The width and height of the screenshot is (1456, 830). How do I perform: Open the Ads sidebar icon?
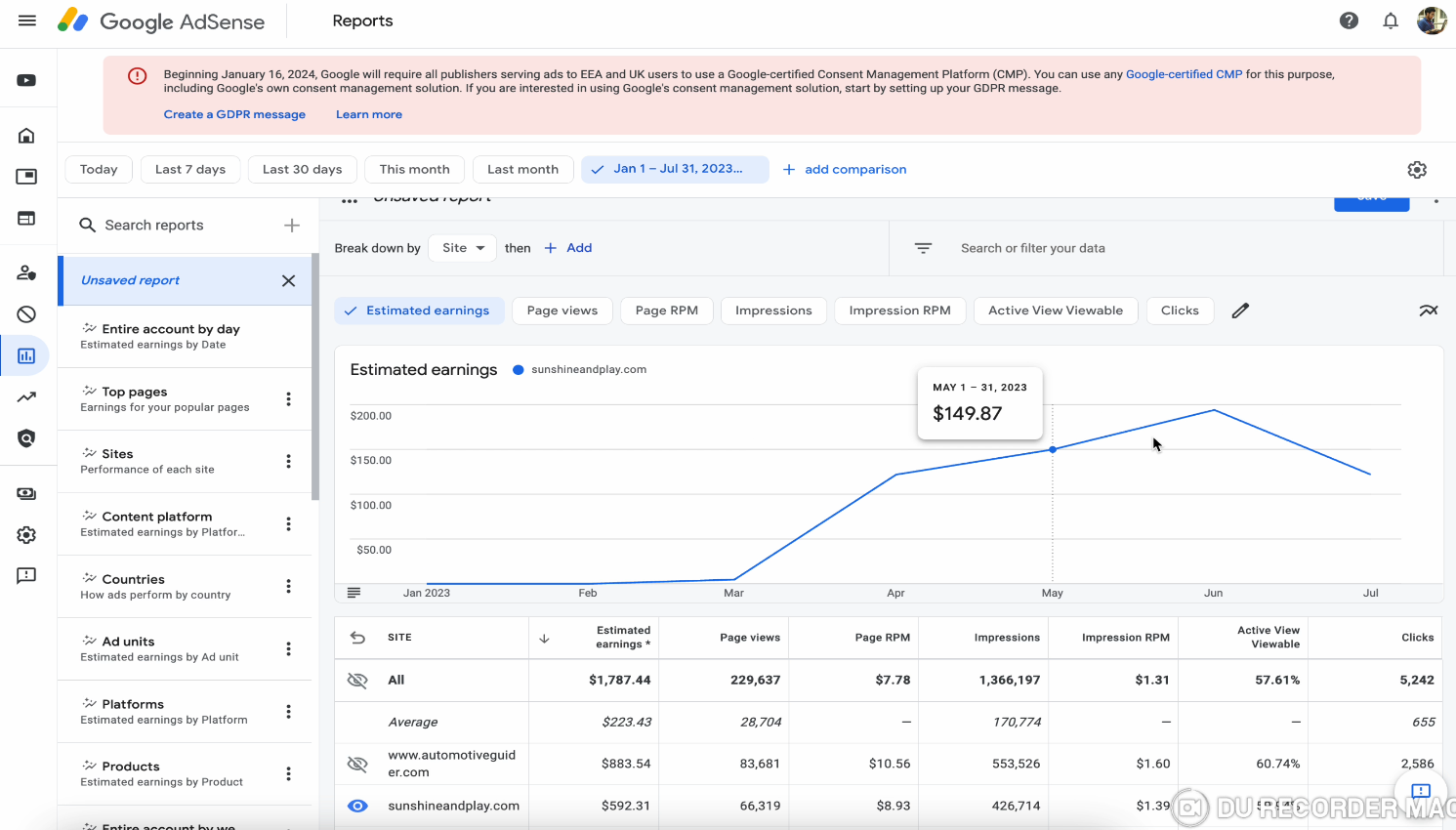[26, 177]
